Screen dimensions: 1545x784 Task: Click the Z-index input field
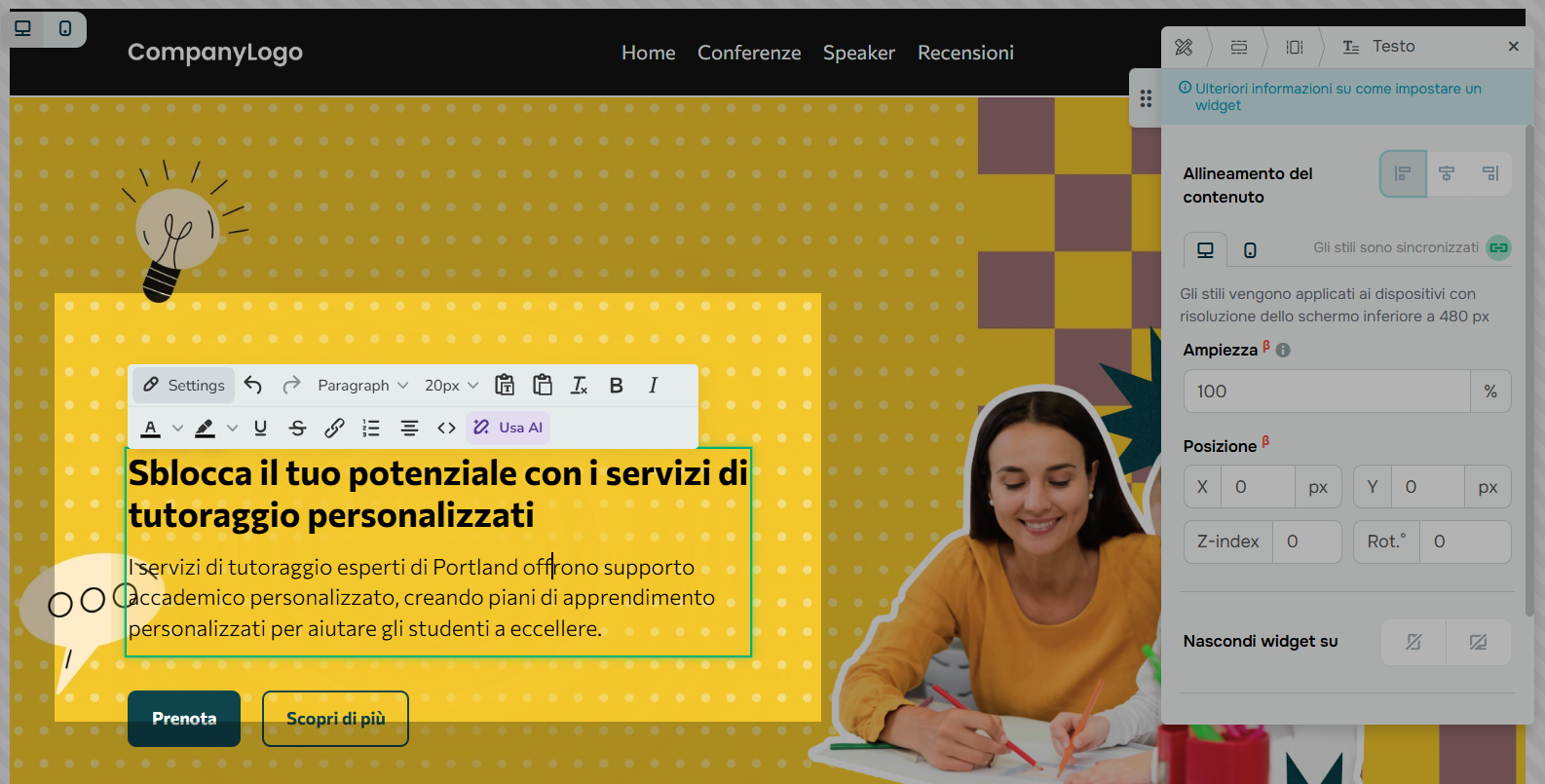1306,541
